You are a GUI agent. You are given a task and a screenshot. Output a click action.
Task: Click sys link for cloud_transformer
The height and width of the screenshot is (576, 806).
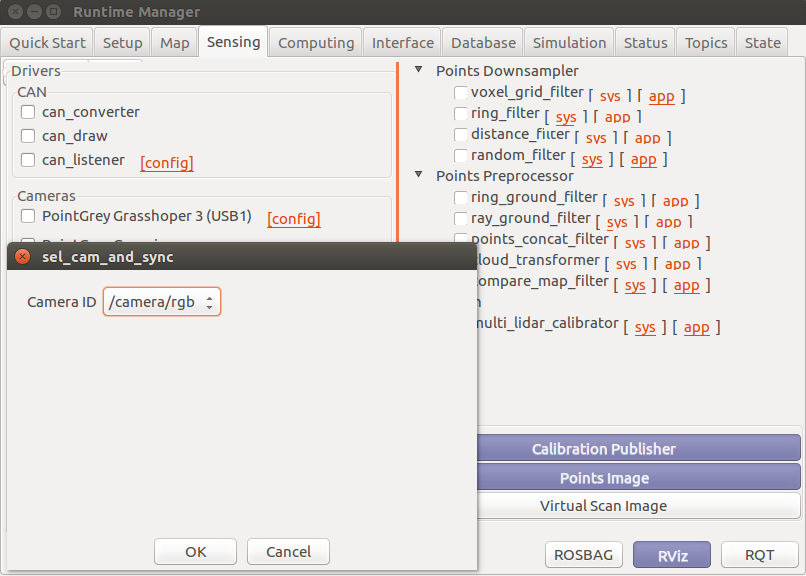[x=626, y=264]
